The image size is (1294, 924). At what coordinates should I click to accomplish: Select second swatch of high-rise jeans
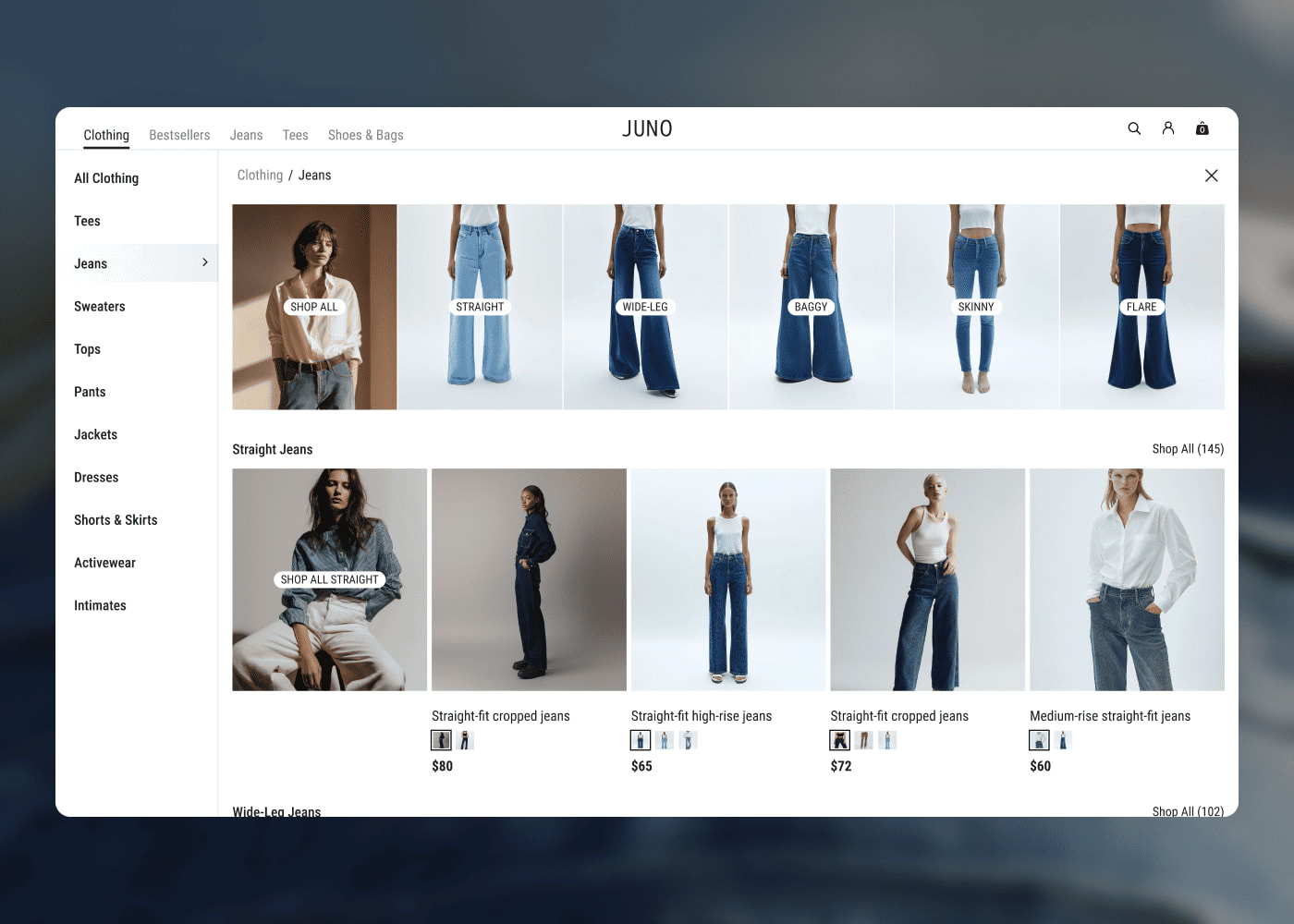click(665, 740)
